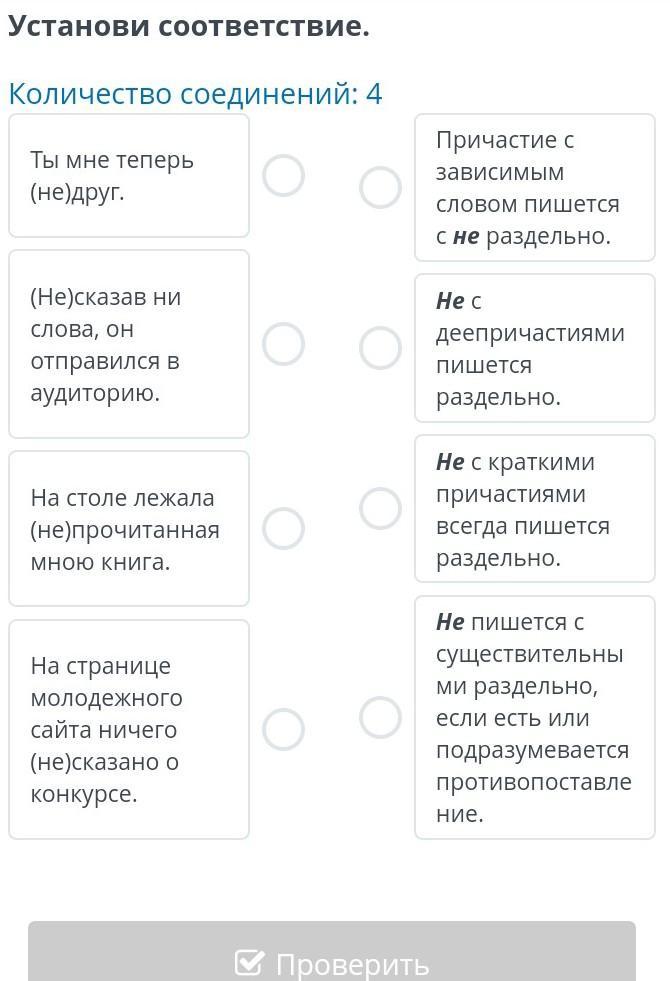Select connector circle for 'Не пишется с существительными'
Image resolution: width=670 pixels, height=981 pixels.
380,716
